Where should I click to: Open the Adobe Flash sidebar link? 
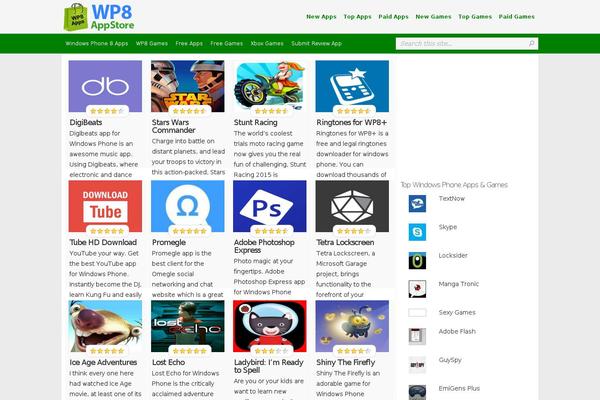(x=457, y=331)
